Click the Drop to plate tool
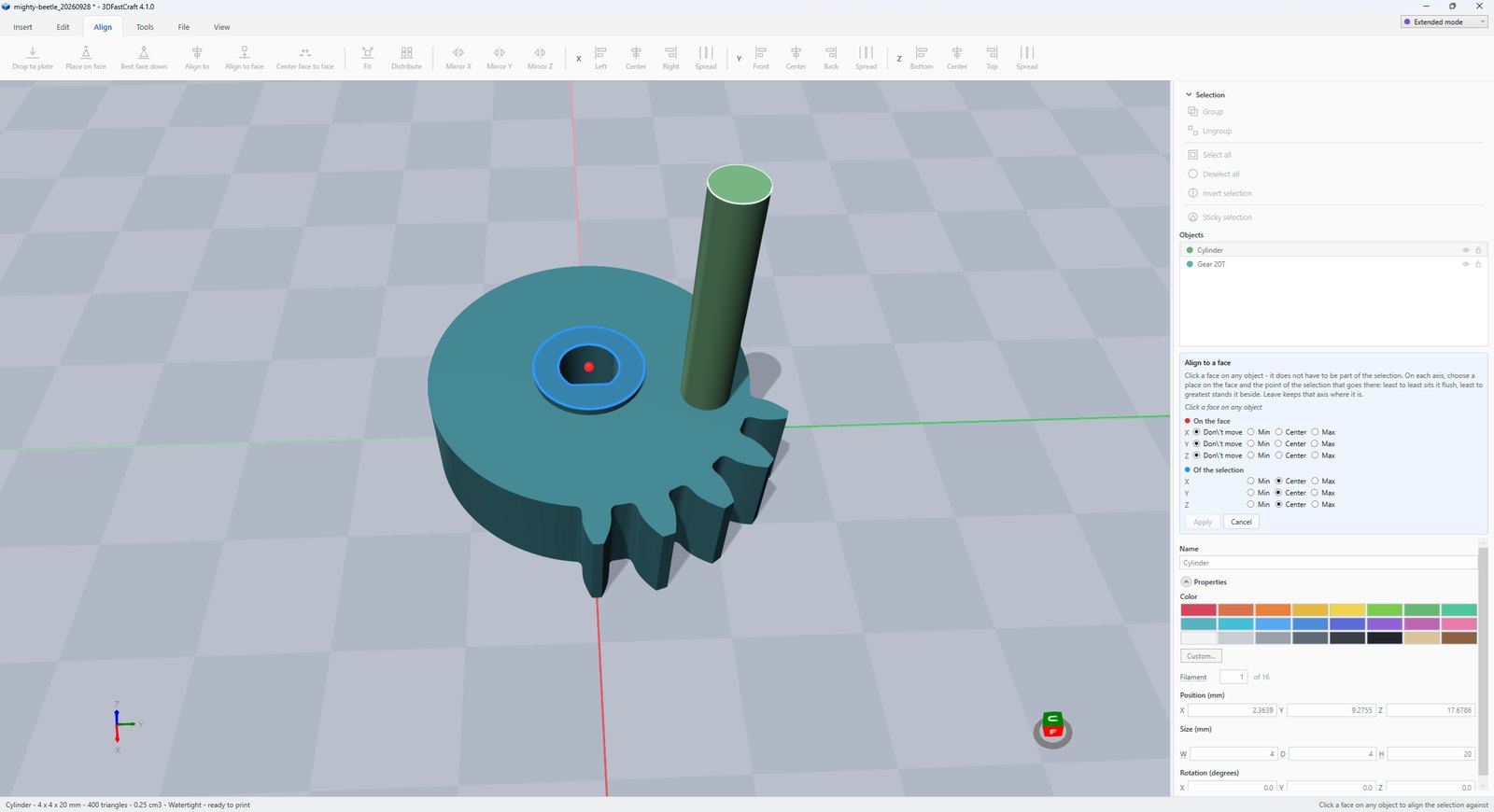The width and height of the screenshot is (1494, 812). pyautogui.click(x=33, y=58)
